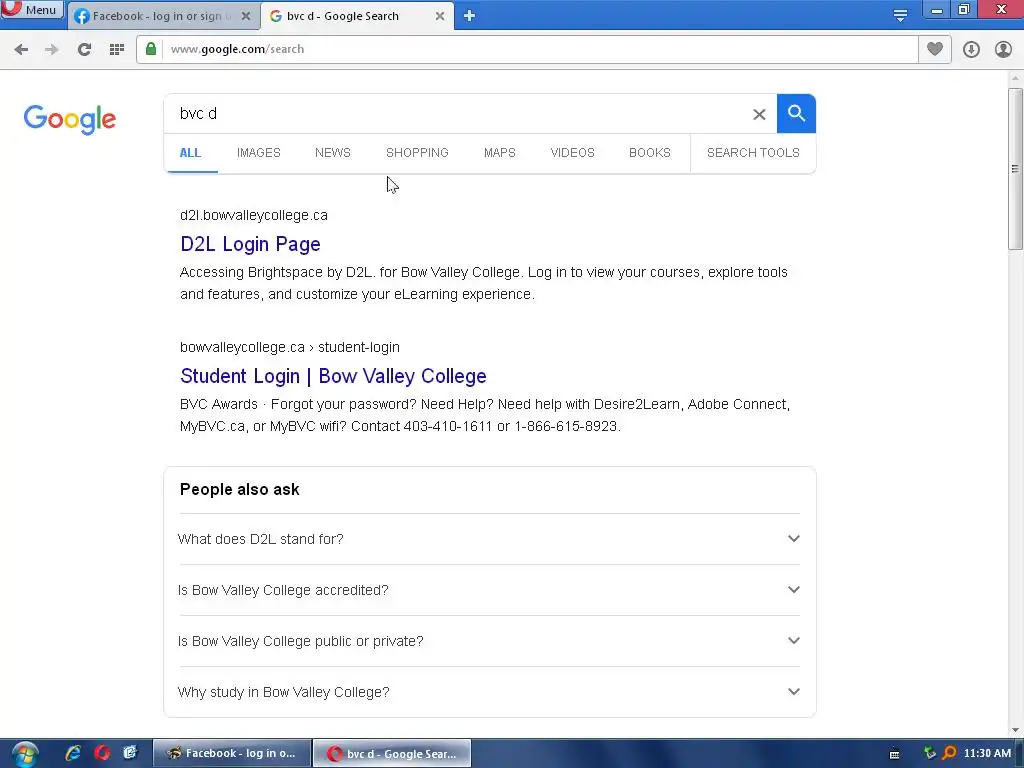Select the ALL results tab
The image size is (1024, 768).
(x=190, y=153)
